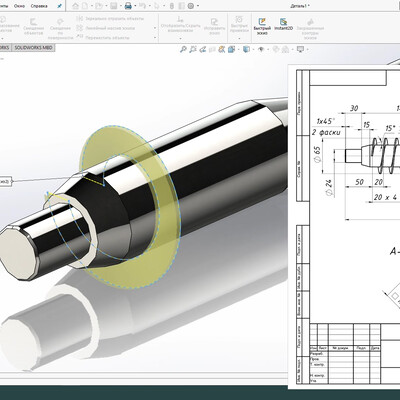This screenshot has height=400, width=400.
Task: Toggle Заштрихованные контуры эскиза
Action: [x=310, y=29]
